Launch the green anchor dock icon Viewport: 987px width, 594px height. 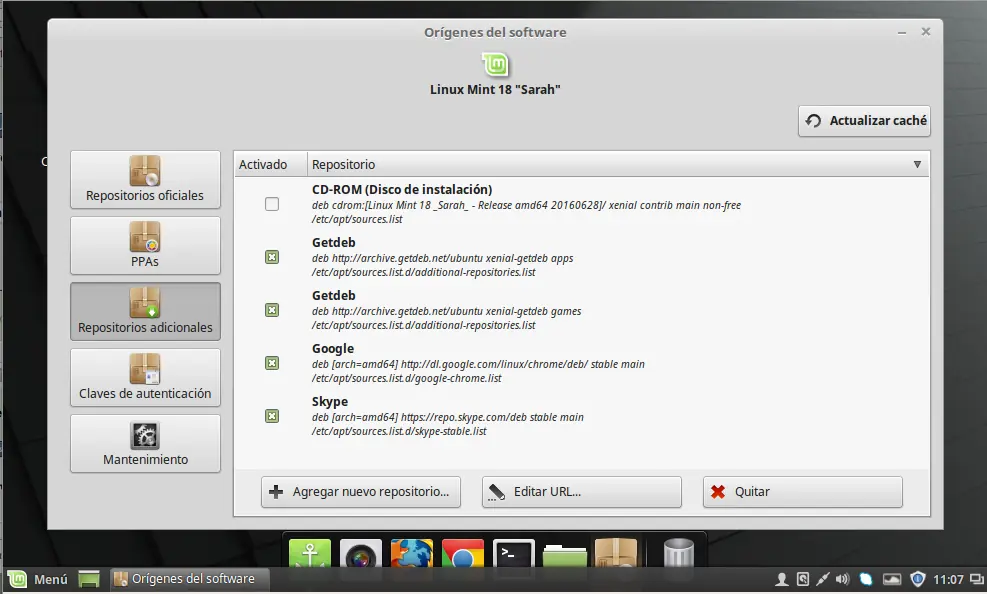[x=310, y=554]
